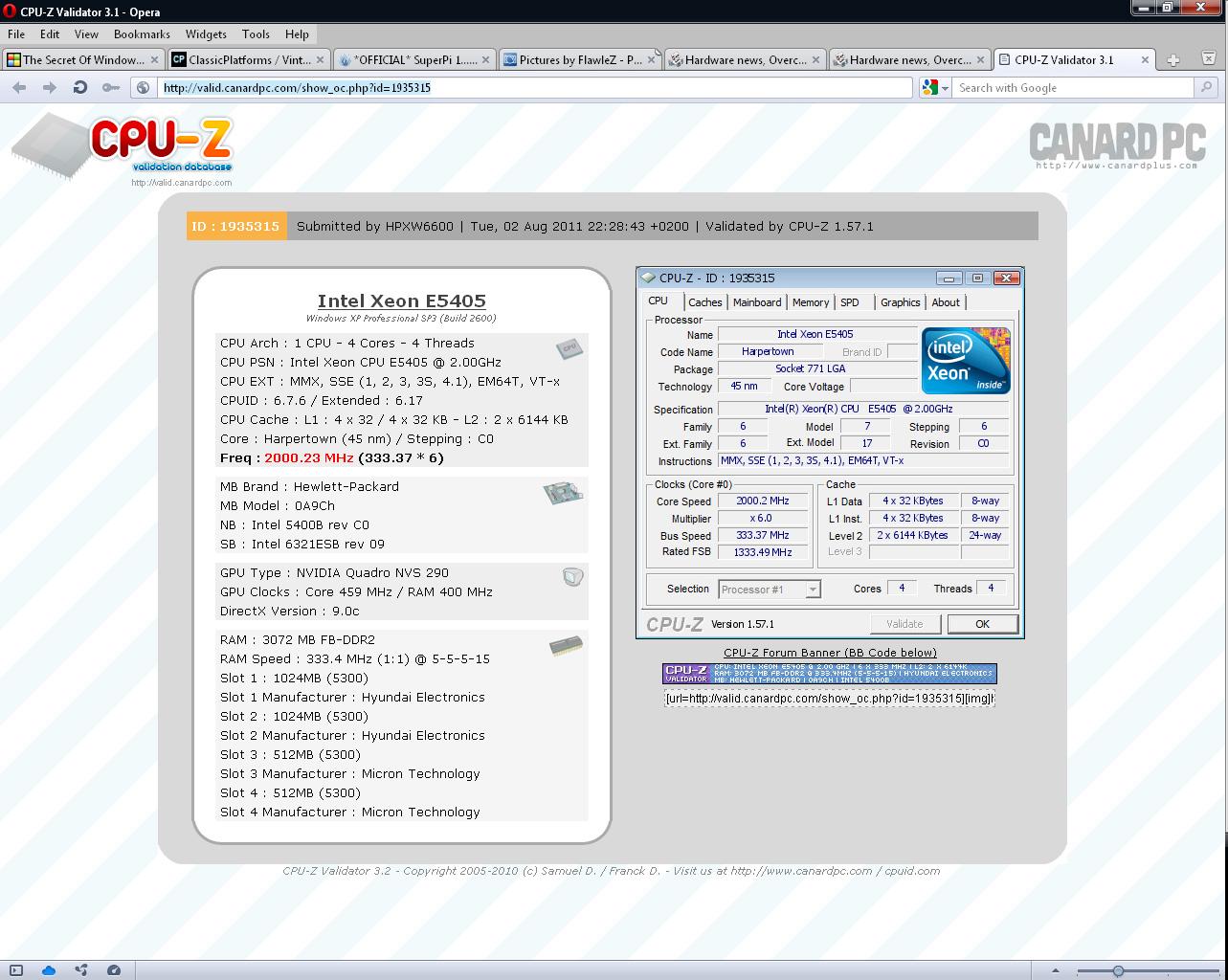Go back using the browser back arrow
1228x980 pixels.
click(x=19, y=87)
